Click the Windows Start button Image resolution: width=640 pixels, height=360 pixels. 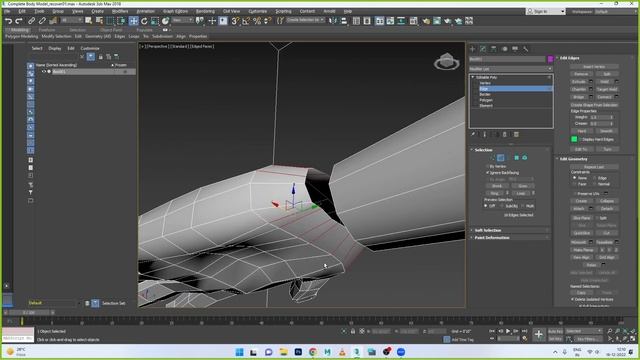(x=239, y=352)
